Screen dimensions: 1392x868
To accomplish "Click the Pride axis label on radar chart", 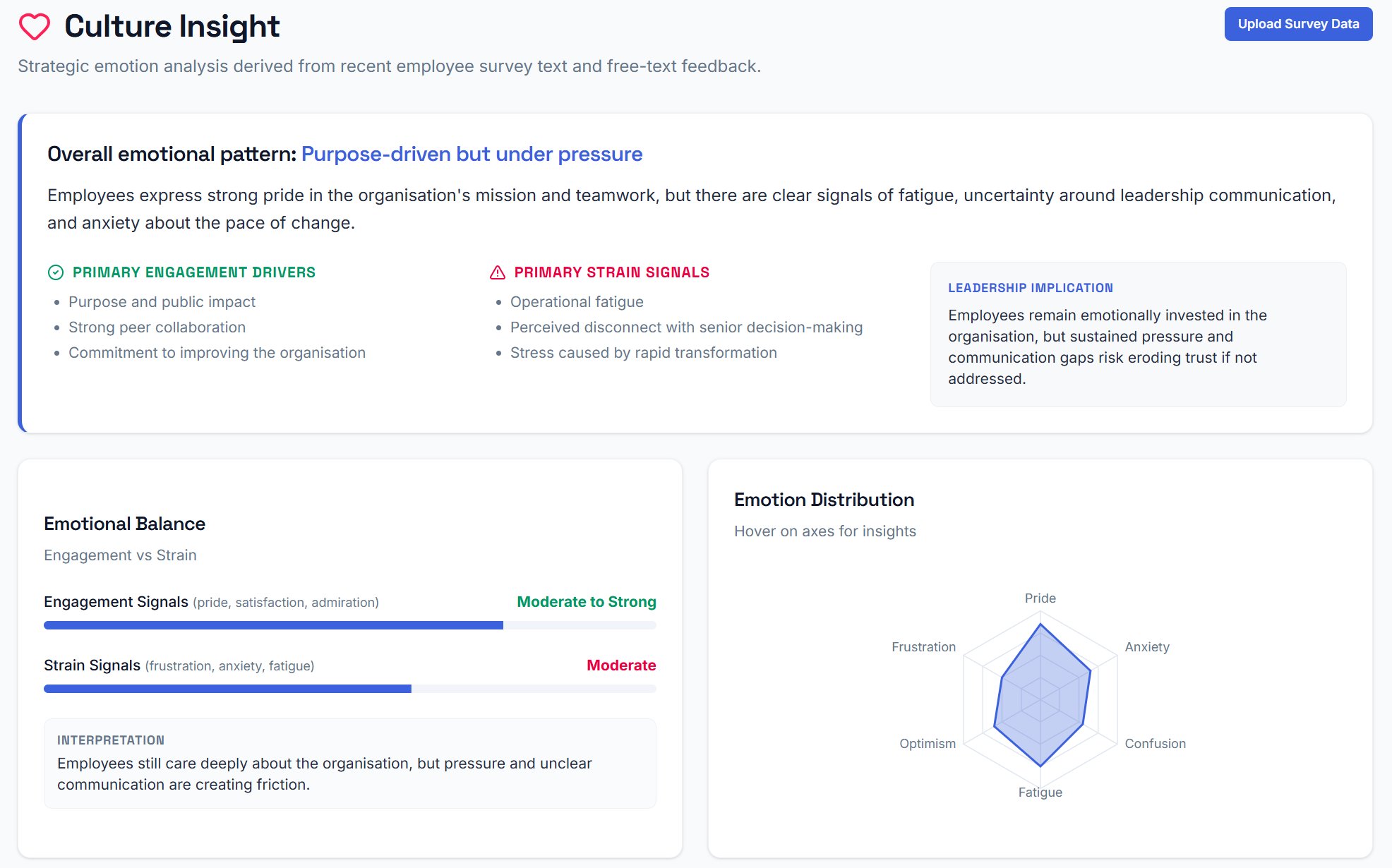I will coord(1040,598).
